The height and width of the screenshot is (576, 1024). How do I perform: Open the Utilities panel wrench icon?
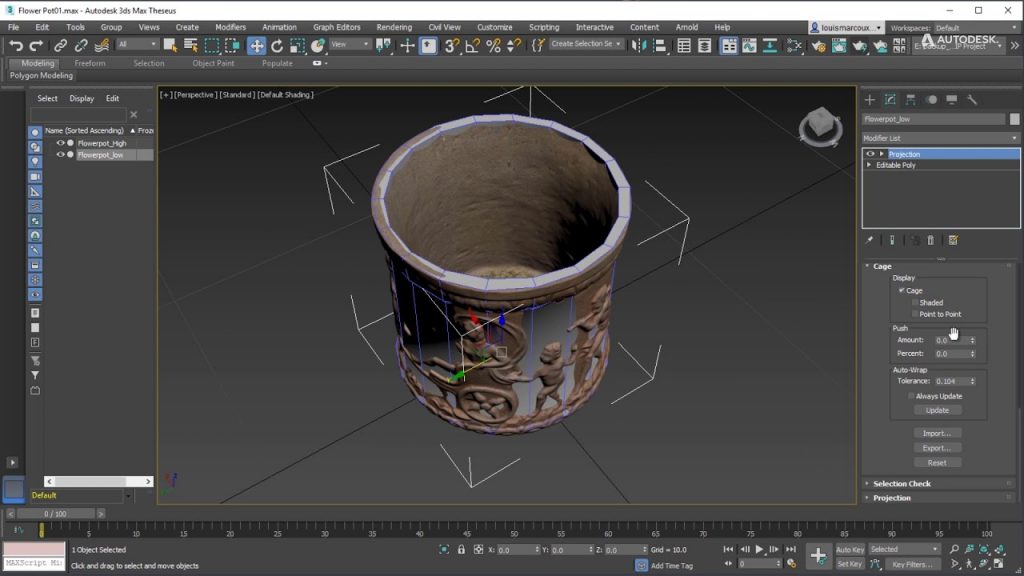click(972, 99)
